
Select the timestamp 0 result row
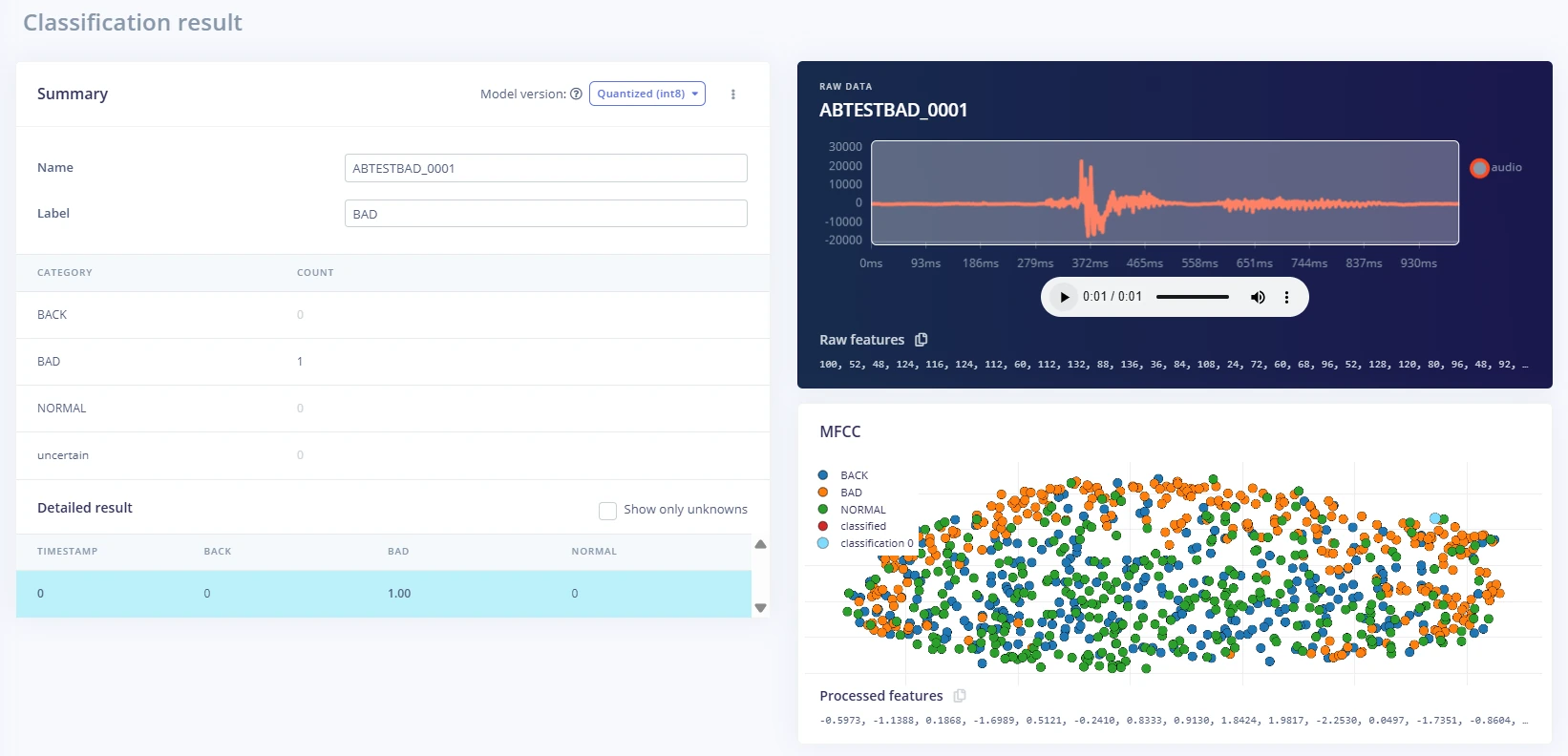pos(384,594)
